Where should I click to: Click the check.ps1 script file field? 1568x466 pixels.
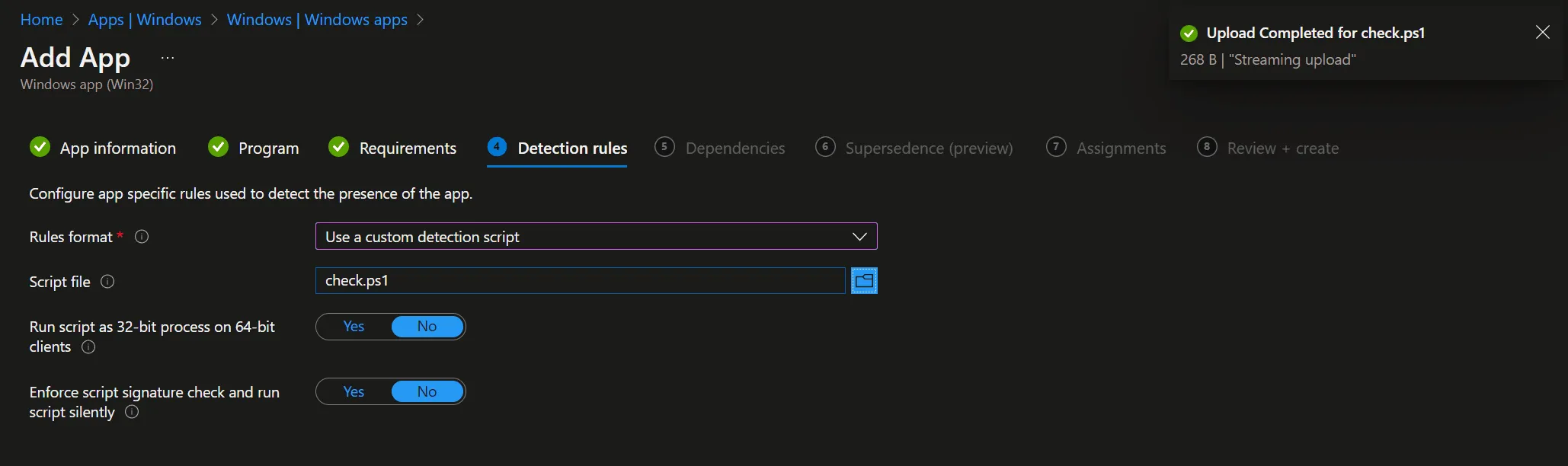[581, 281]
